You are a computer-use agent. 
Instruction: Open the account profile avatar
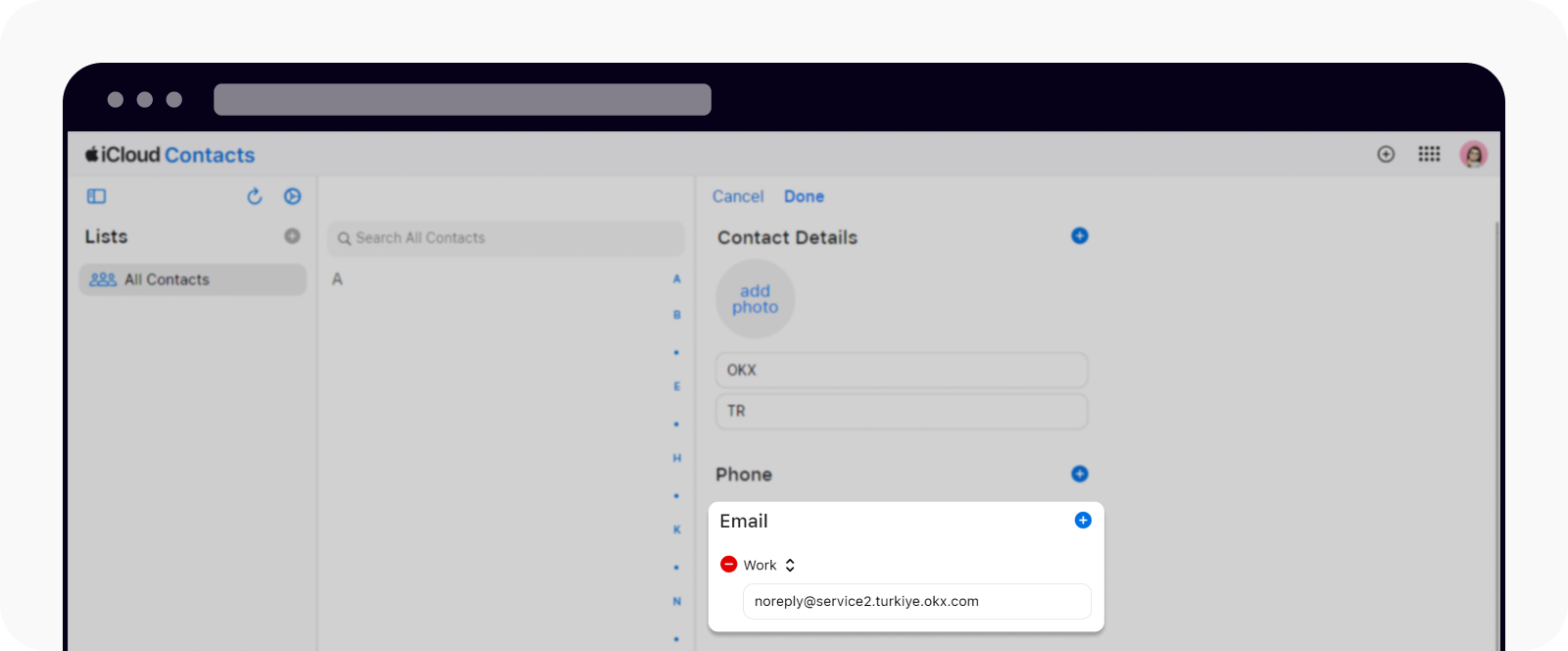(x=1473, y=154)
